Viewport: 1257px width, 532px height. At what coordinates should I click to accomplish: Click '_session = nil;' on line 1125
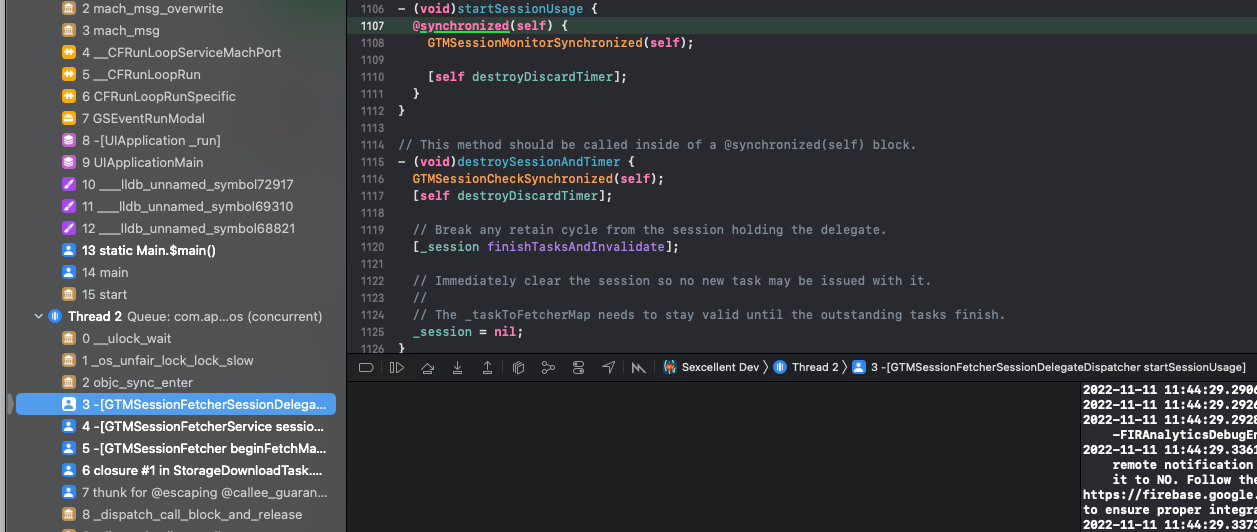click(x=467, y=332)
